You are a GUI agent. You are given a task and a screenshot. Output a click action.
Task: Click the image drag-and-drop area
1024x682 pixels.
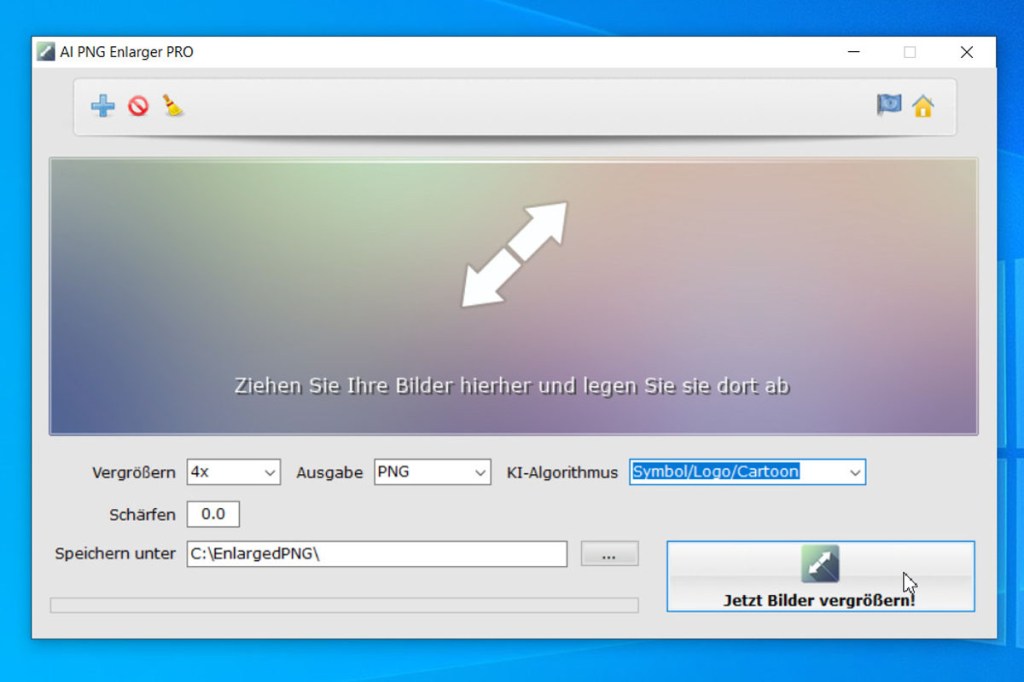(x=513, y=297)
